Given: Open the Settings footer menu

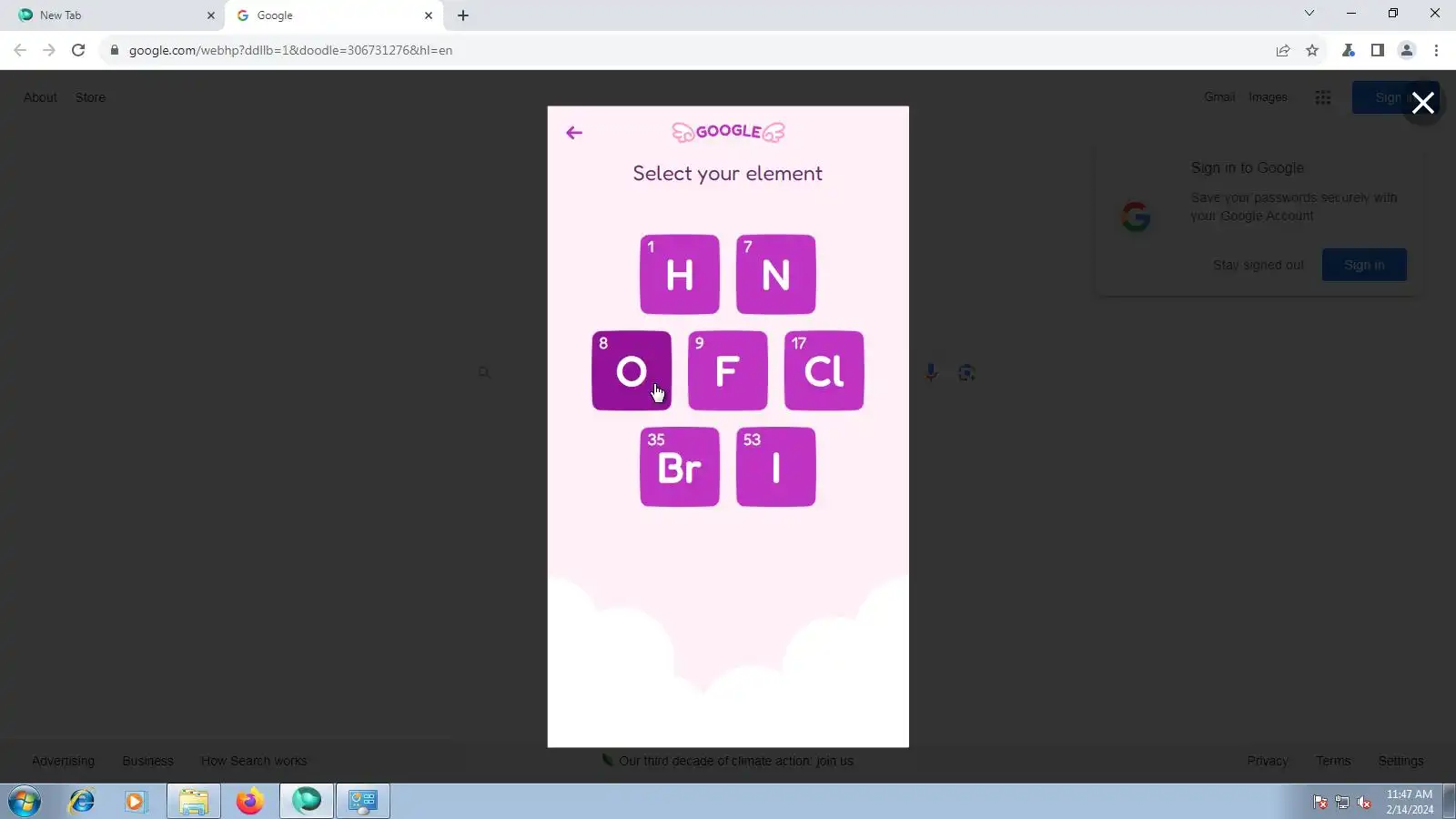Looking at the screenshot, I should [1400, 761].
